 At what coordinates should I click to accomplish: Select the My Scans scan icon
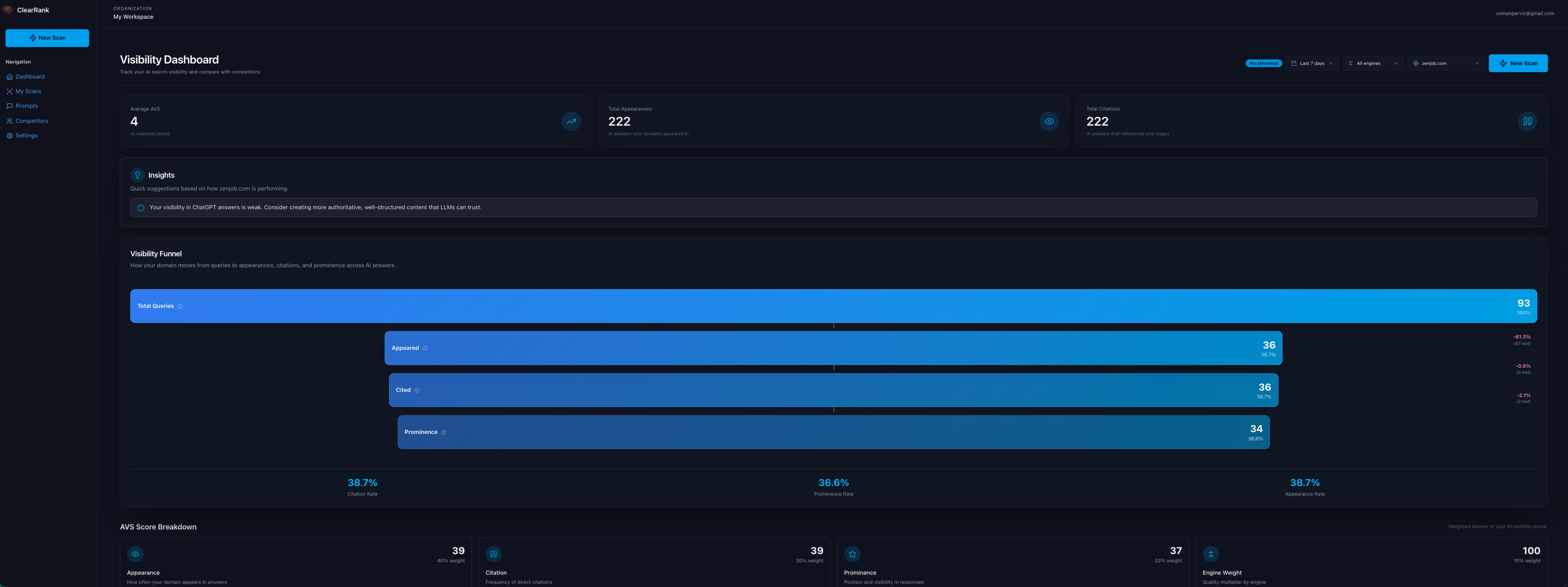point(9,90)
